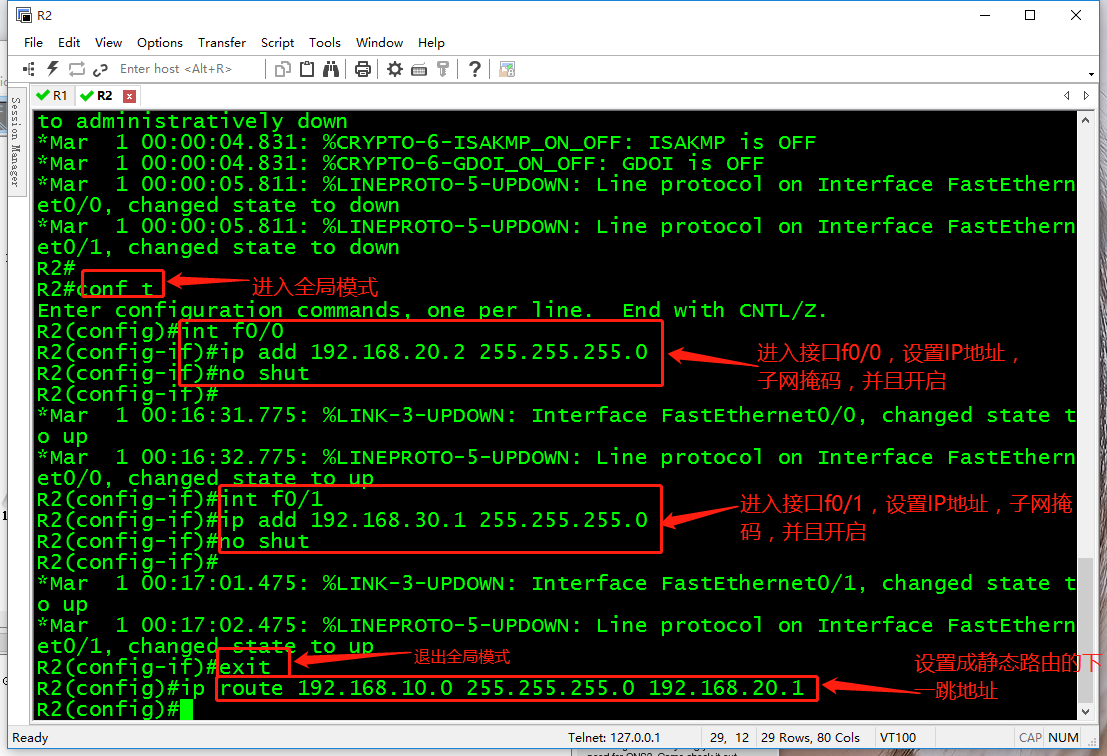Click the 'int f0/1' command line

(x=180, y=499)
